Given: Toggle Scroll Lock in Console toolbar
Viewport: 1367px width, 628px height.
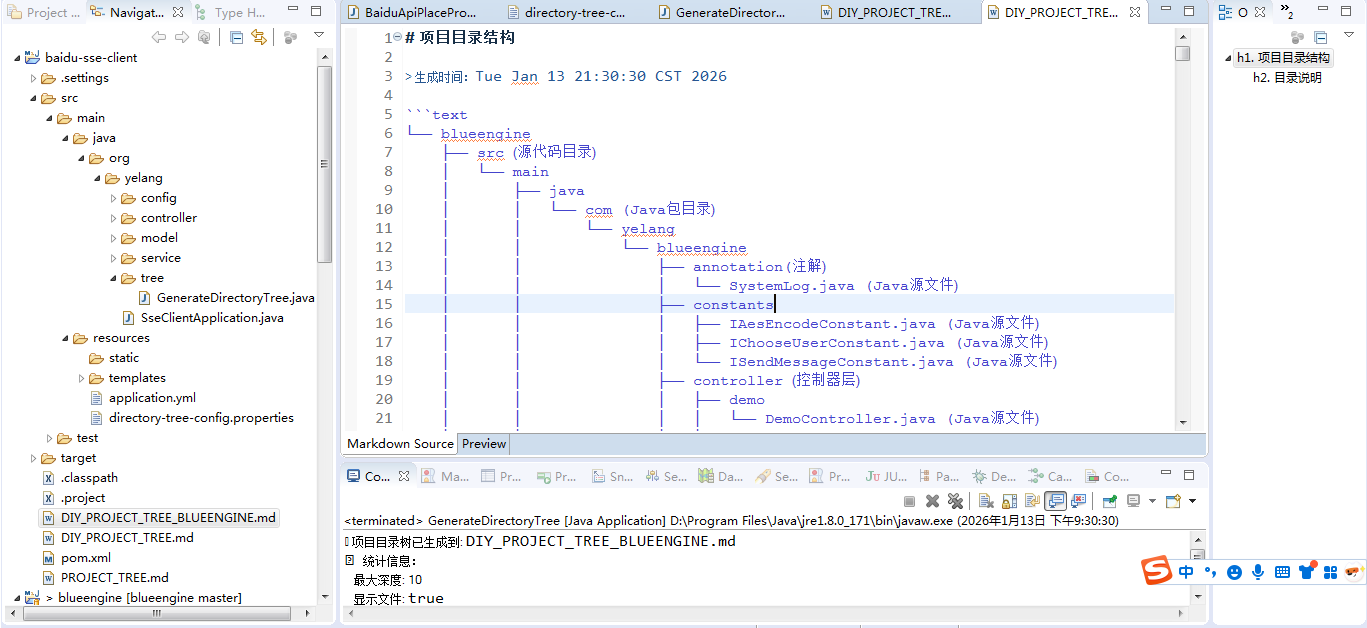Looking at the screenshot, I should click(1008, 501).
